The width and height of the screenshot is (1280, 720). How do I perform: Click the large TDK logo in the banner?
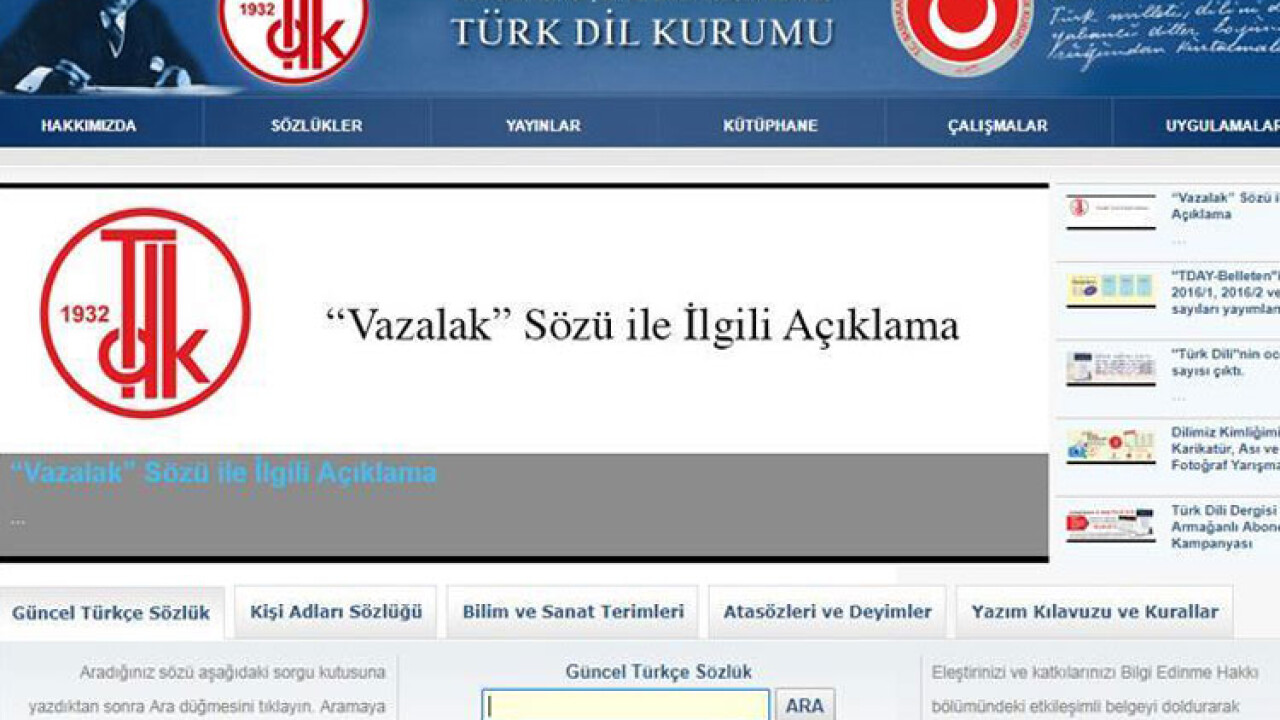[146, 313]
